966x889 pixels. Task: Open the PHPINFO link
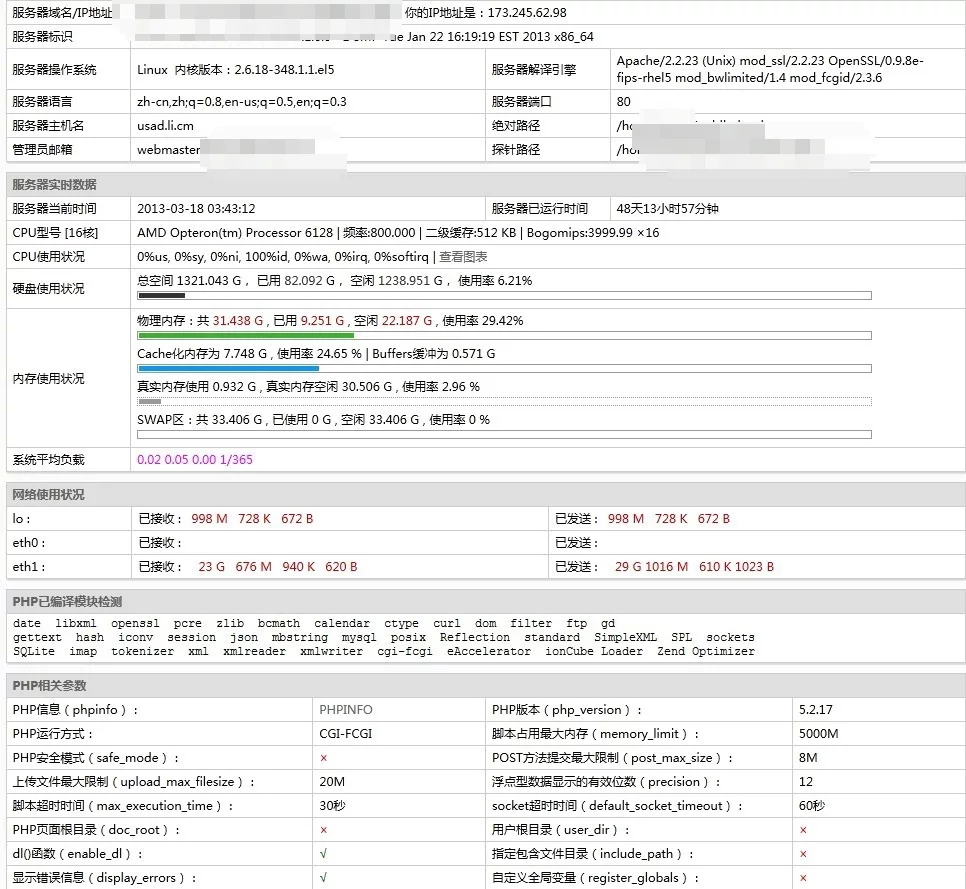point(346,710)
